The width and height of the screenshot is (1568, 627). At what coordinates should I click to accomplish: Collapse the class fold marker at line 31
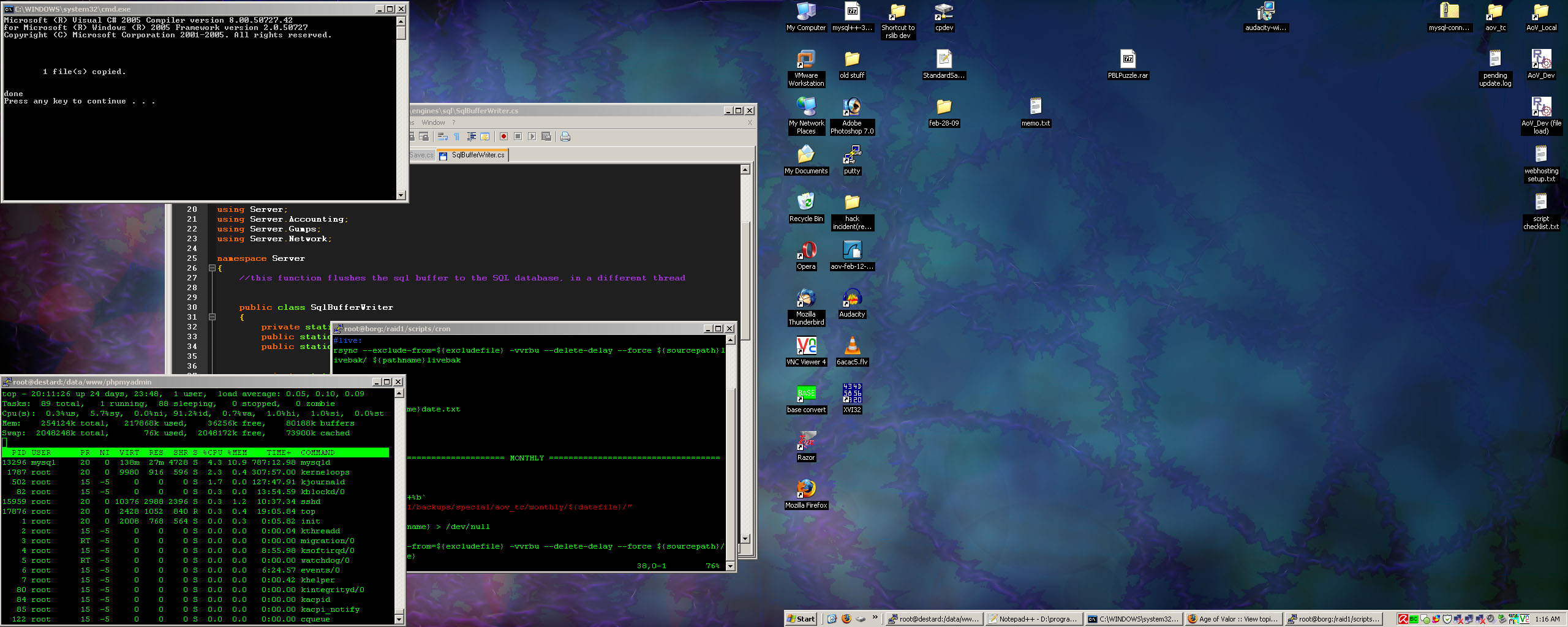(212, 317)
